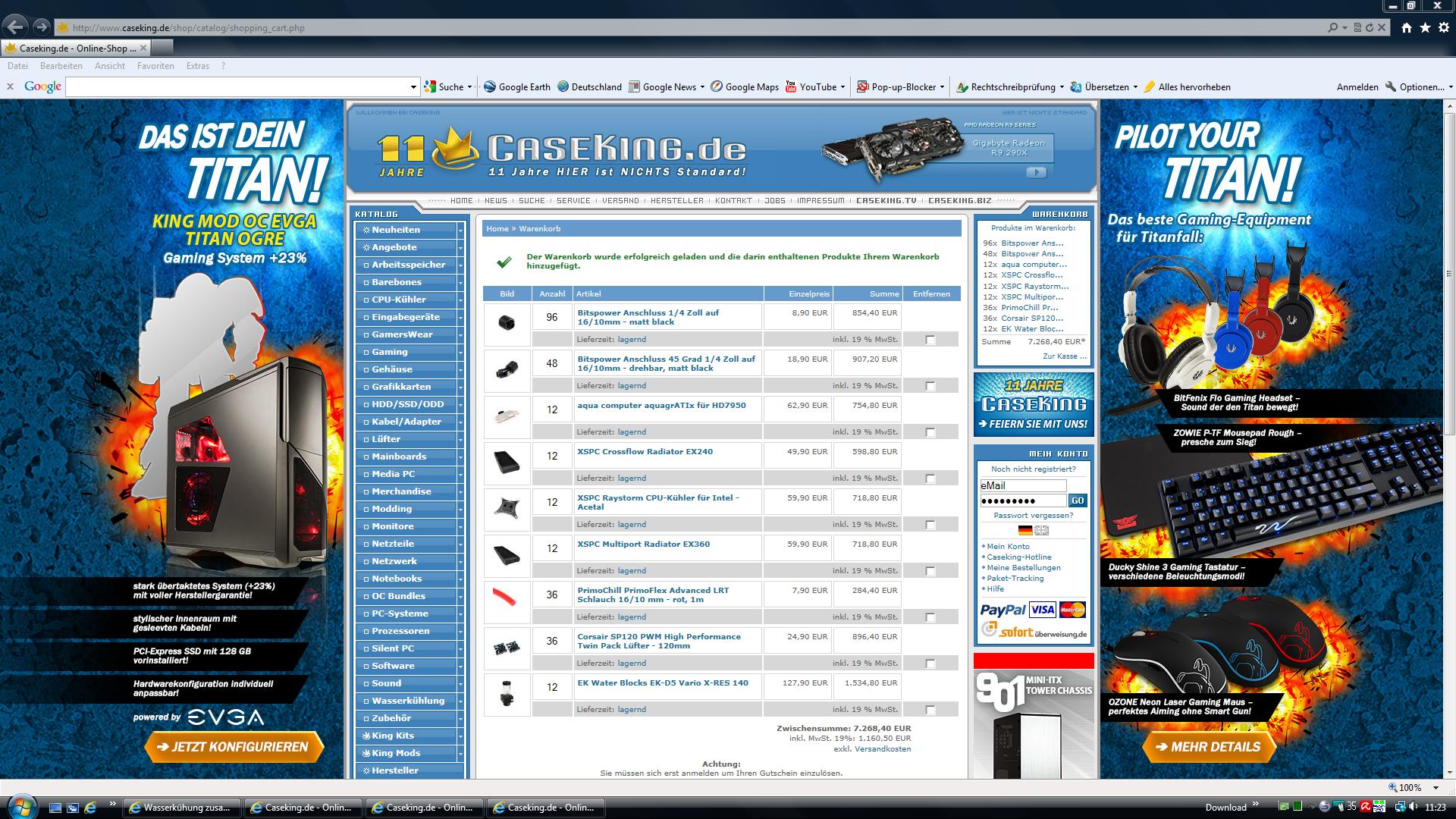This screenshot has width=1456, height=819.
Task: Toggle remove checkbox for Corsair SP120 fans
Action: tap(930, 664)
